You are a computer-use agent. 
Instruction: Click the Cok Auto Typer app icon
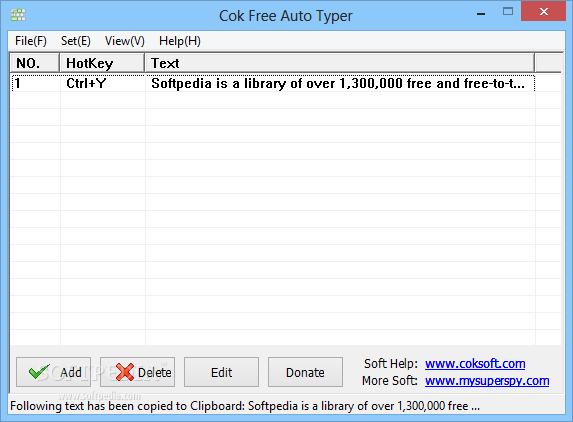(18, 15)
